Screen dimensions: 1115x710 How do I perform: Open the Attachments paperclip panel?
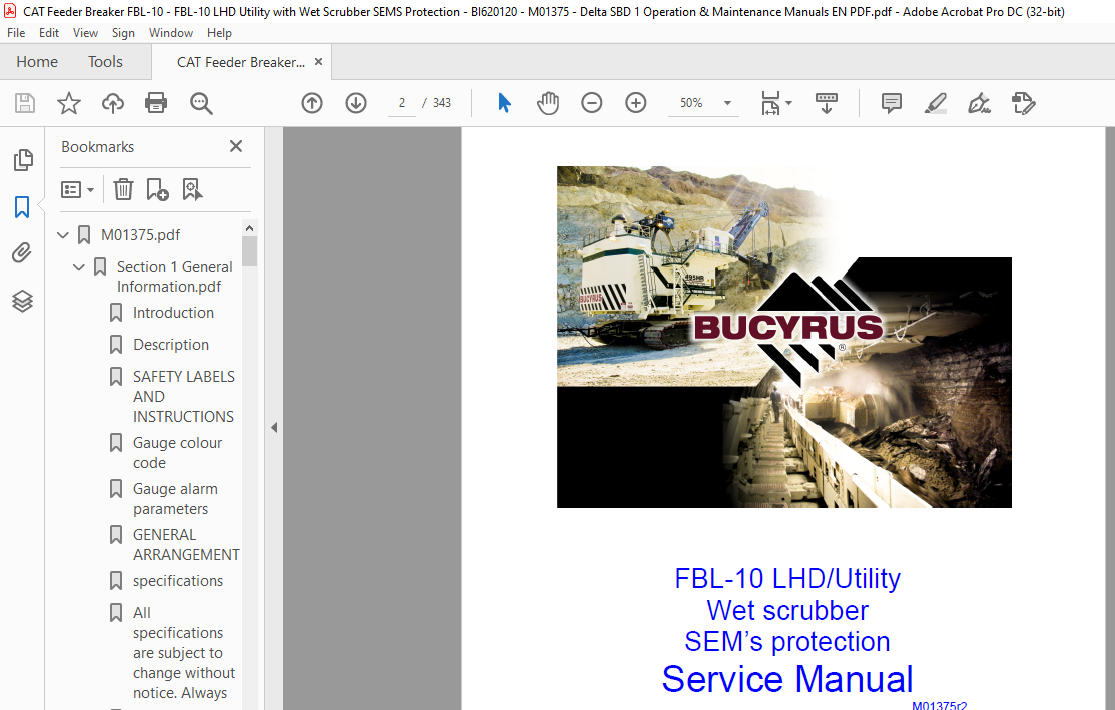[x=22, y=253]
